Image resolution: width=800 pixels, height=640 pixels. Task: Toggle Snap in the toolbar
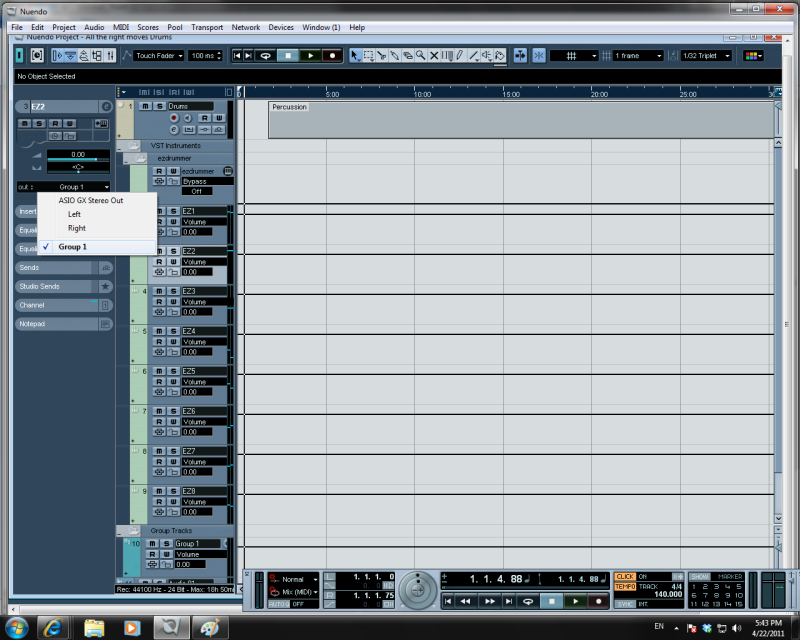point(539,56)
